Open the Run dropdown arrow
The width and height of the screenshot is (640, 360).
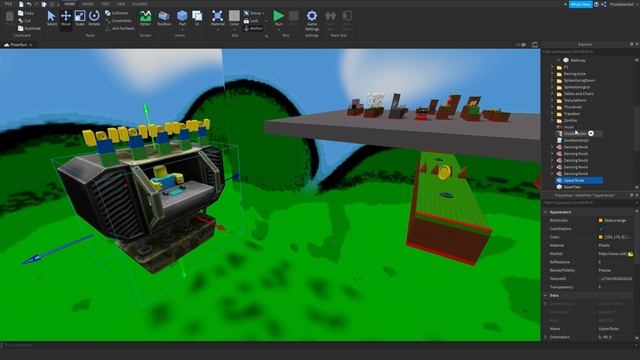coord(279,29)
